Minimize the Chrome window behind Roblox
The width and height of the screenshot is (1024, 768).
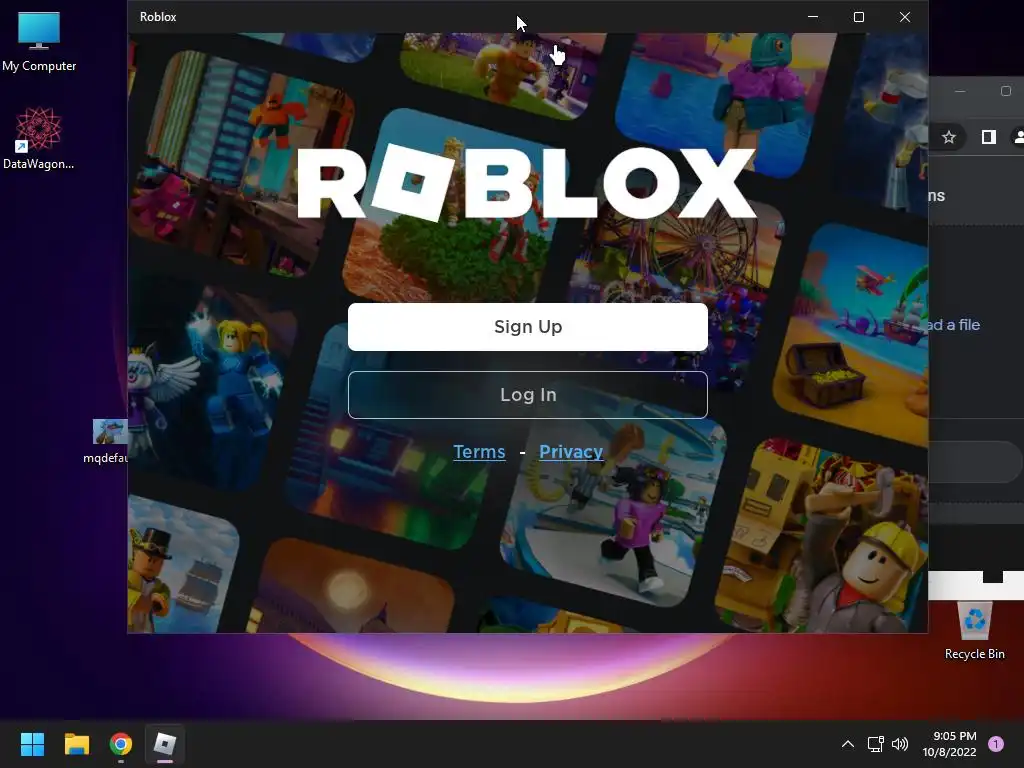(x=960, y=91)
